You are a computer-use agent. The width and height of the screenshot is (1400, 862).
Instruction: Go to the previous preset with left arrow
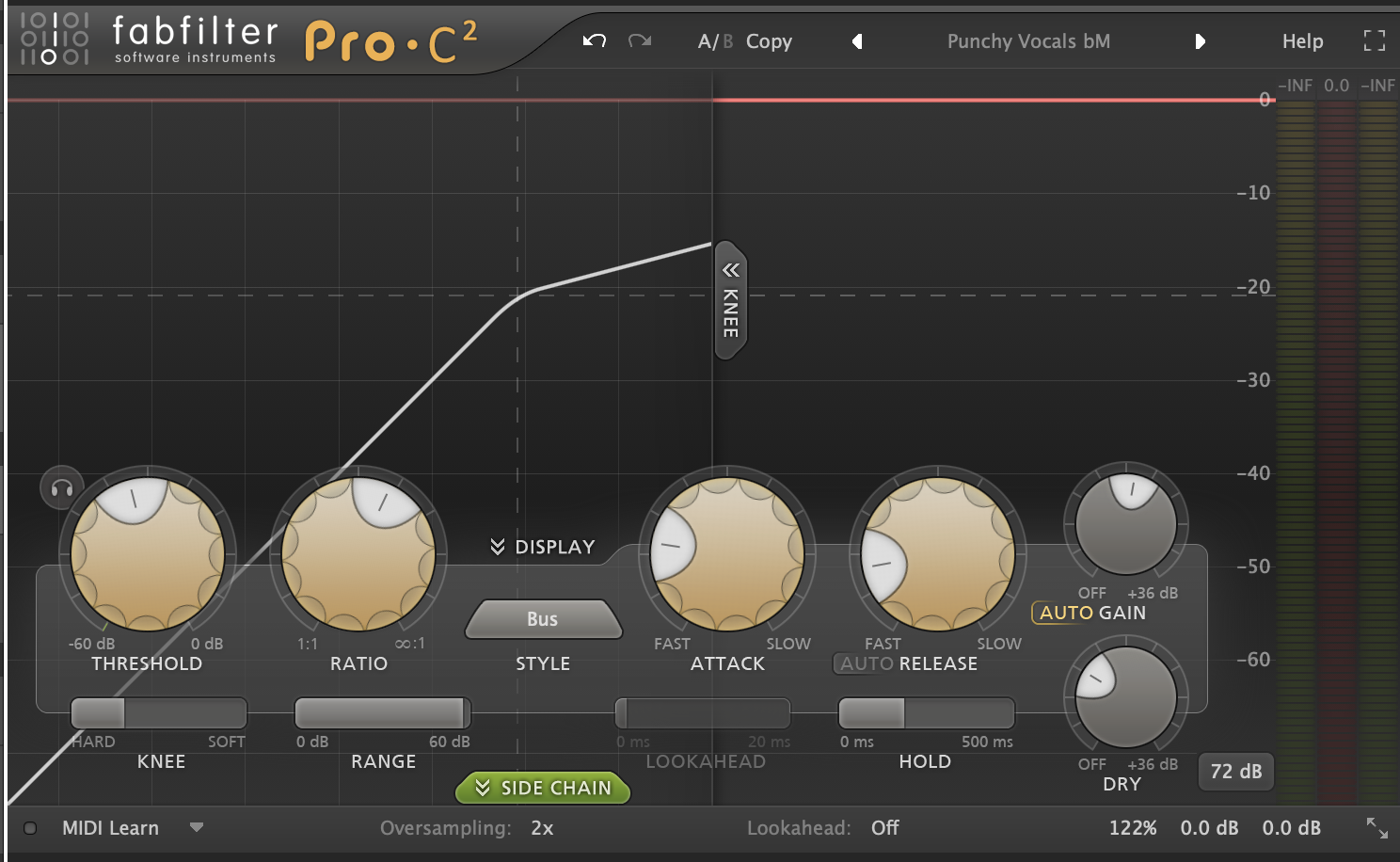coord(857,41)
